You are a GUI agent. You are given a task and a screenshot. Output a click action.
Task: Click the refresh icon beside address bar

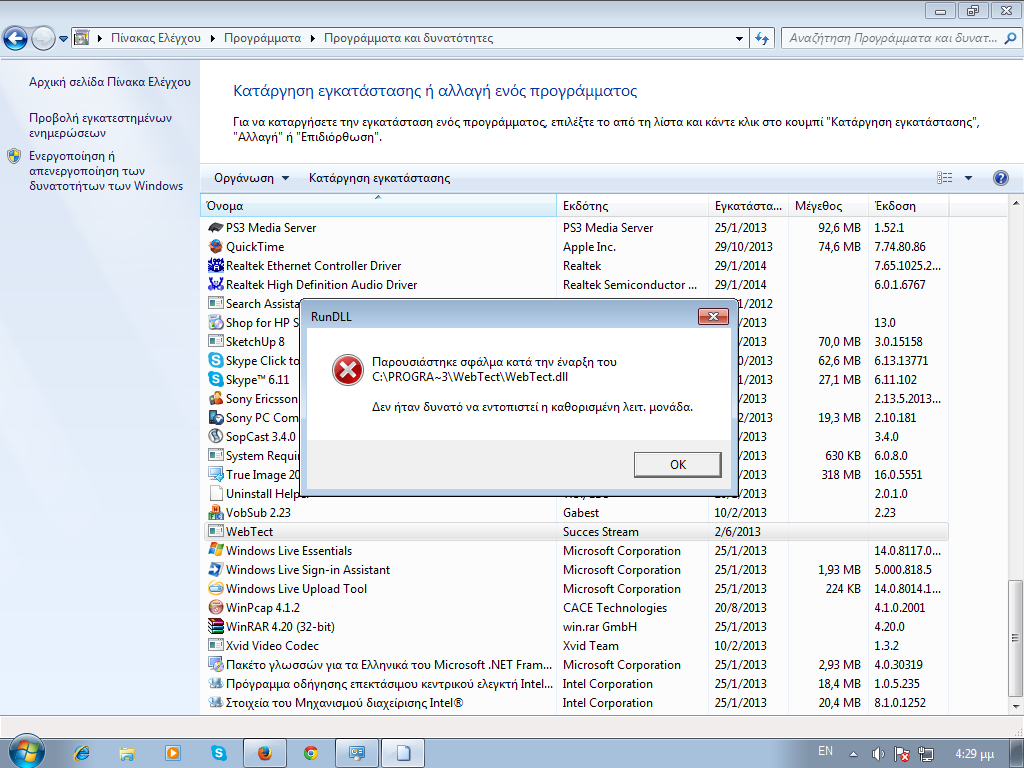pos(761,39)
